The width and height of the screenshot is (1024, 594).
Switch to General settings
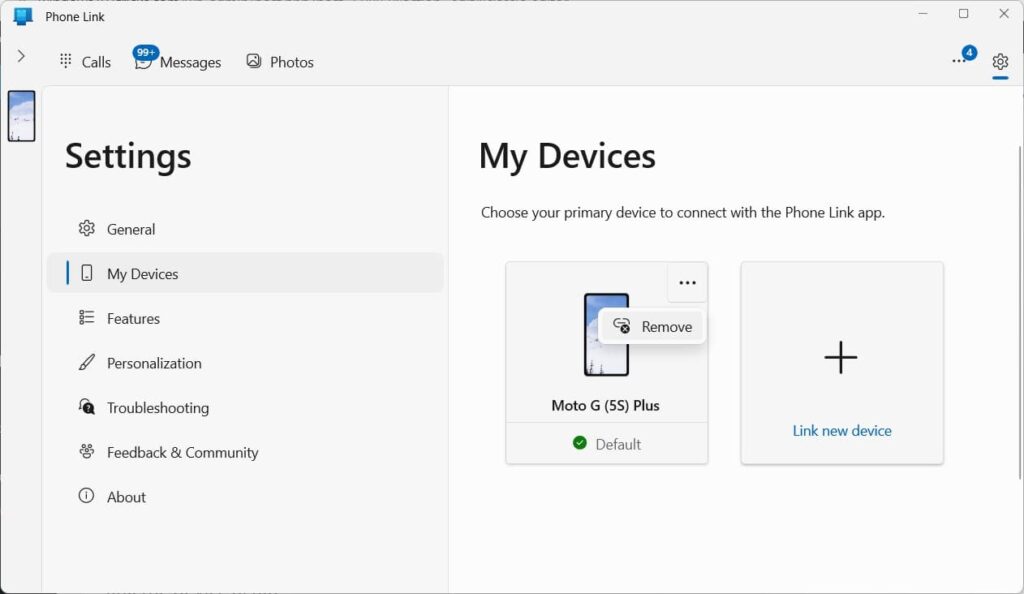130,229
